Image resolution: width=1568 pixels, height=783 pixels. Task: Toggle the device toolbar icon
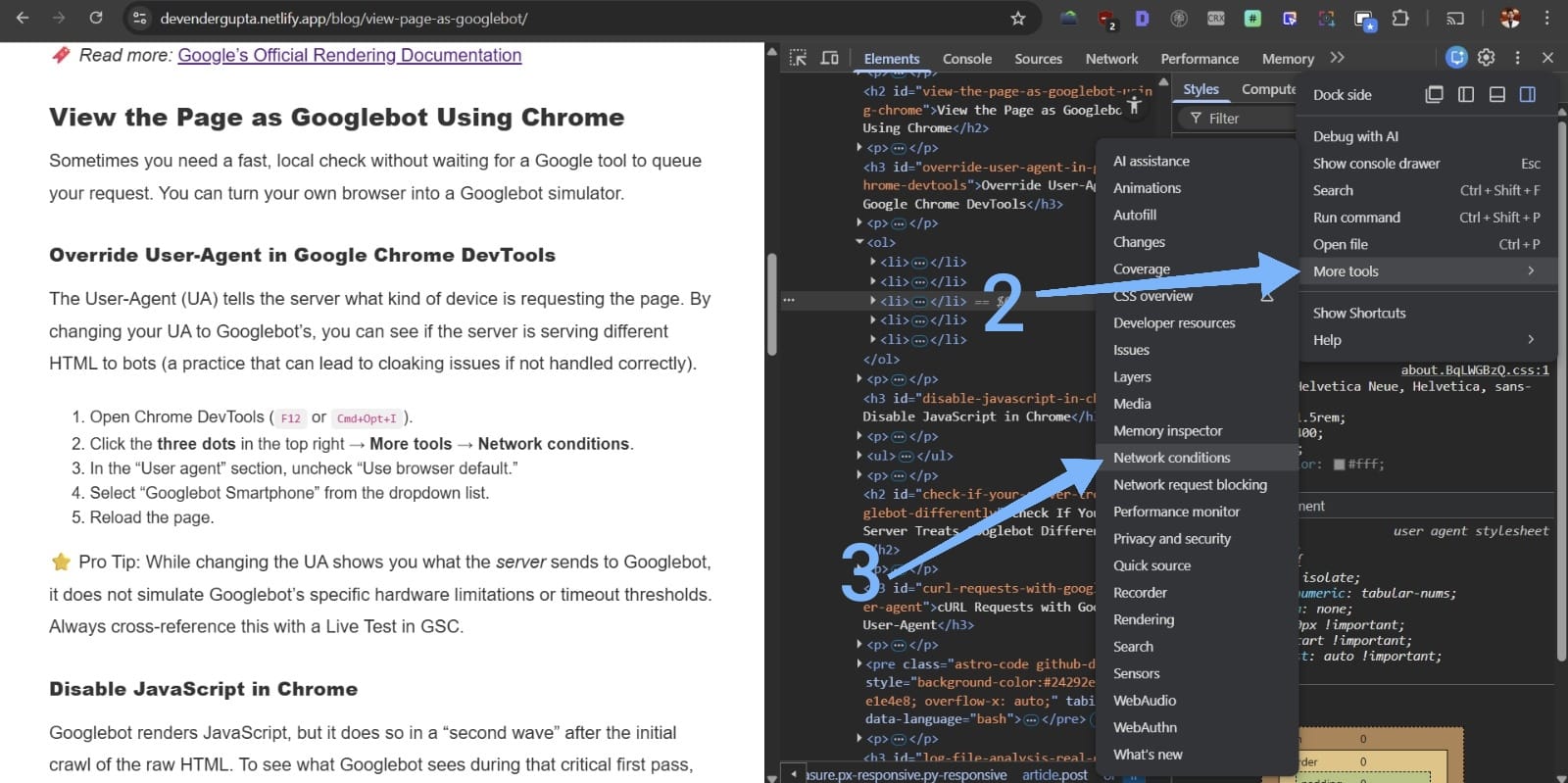[829, 58]
